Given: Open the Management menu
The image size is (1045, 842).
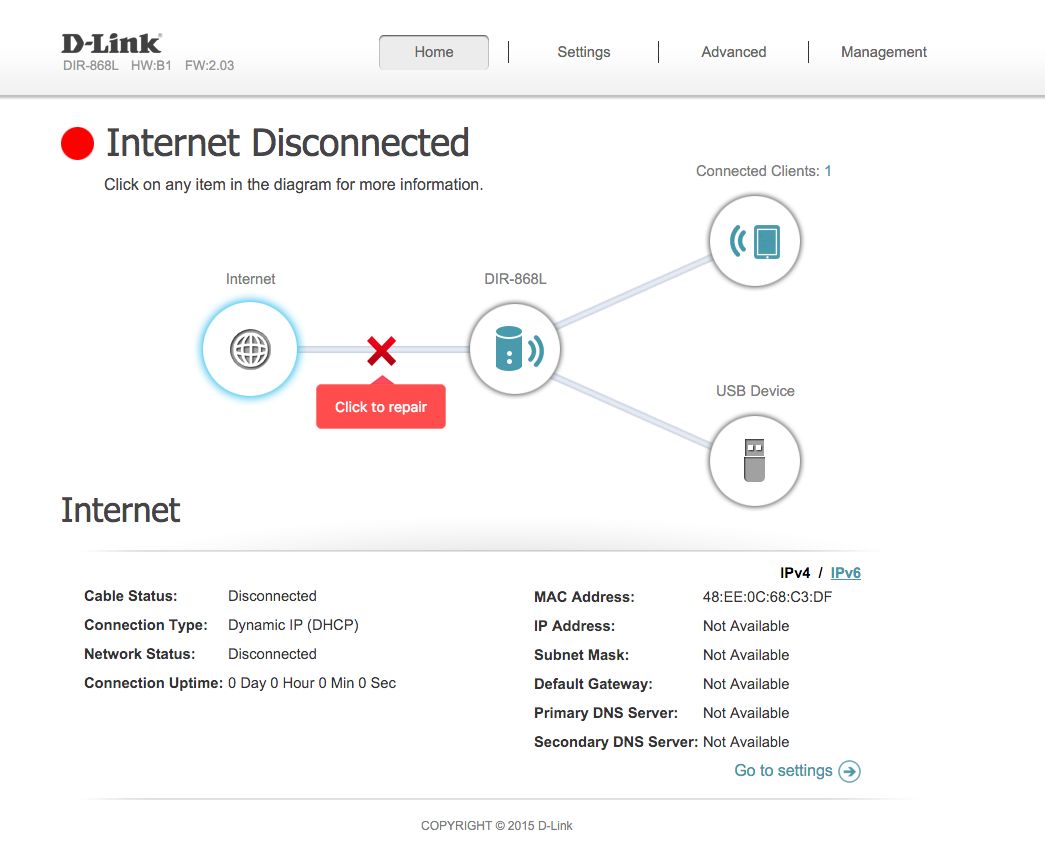Looking at the screenshot, I should (x=884, y=52).
